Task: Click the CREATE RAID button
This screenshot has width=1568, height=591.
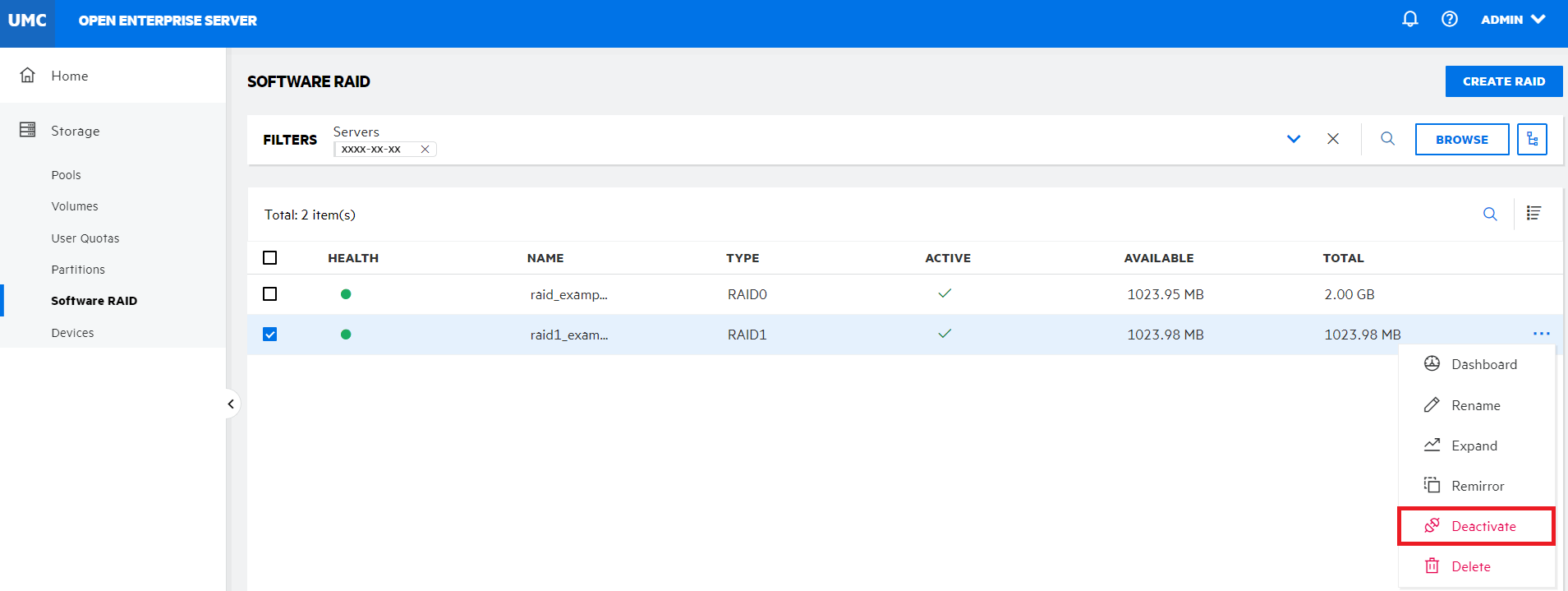Action: (1503, 81)
